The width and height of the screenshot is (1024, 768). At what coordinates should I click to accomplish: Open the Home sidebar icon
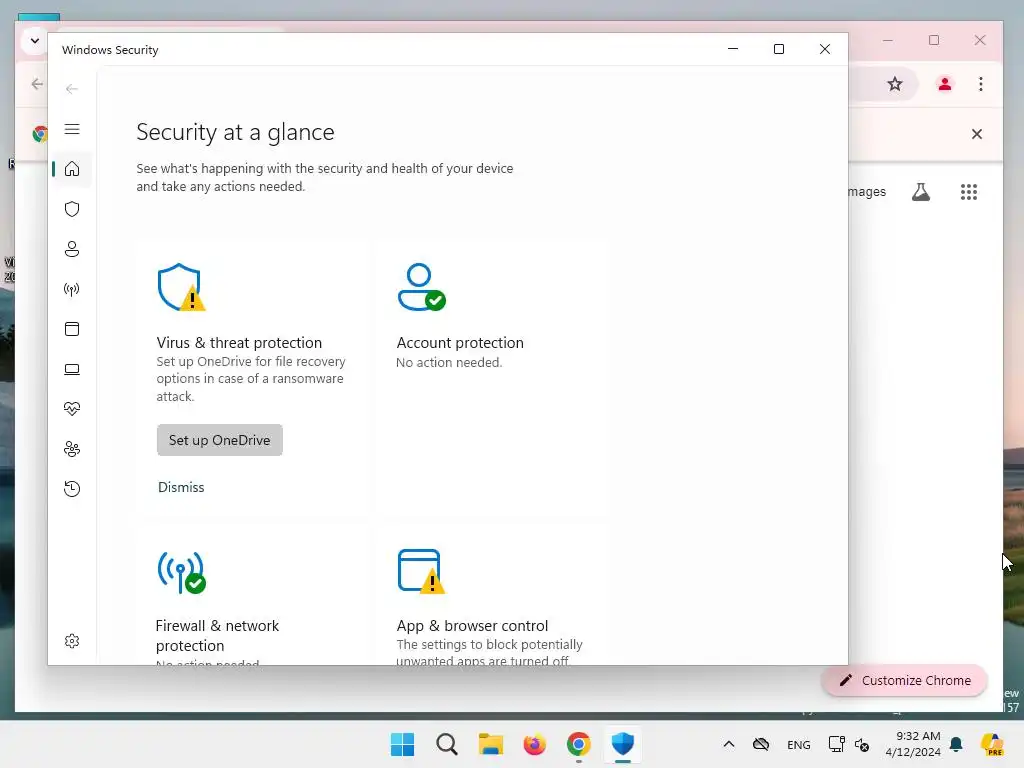click(72, 169)
